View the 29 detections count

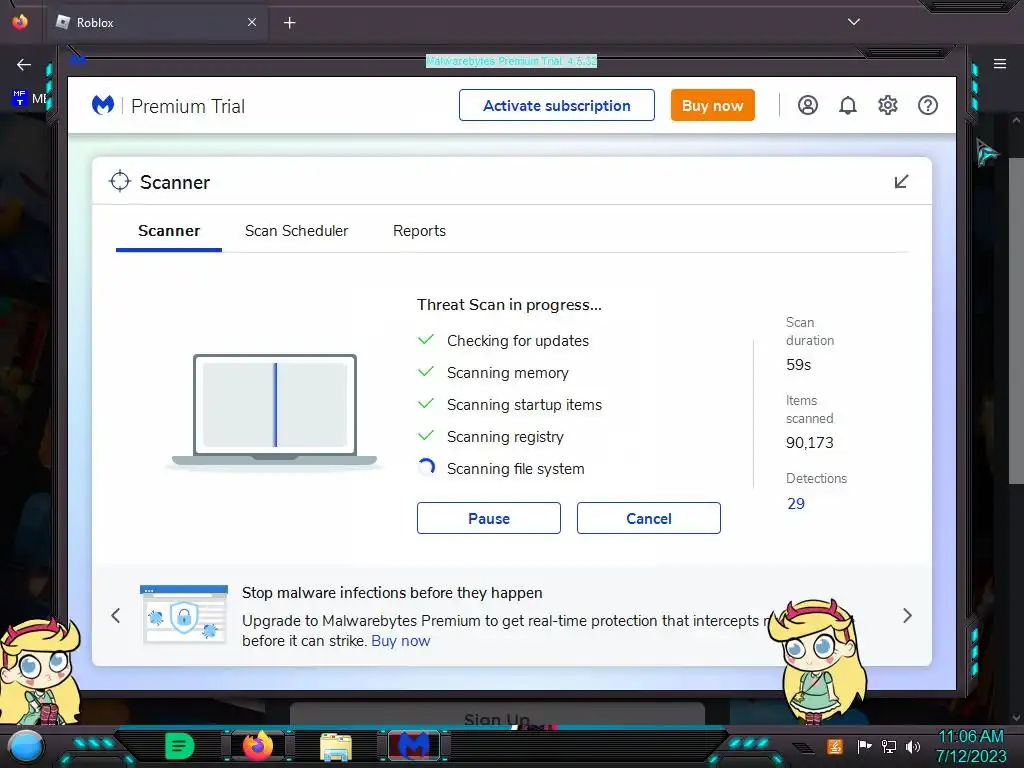tap(795, 504)
